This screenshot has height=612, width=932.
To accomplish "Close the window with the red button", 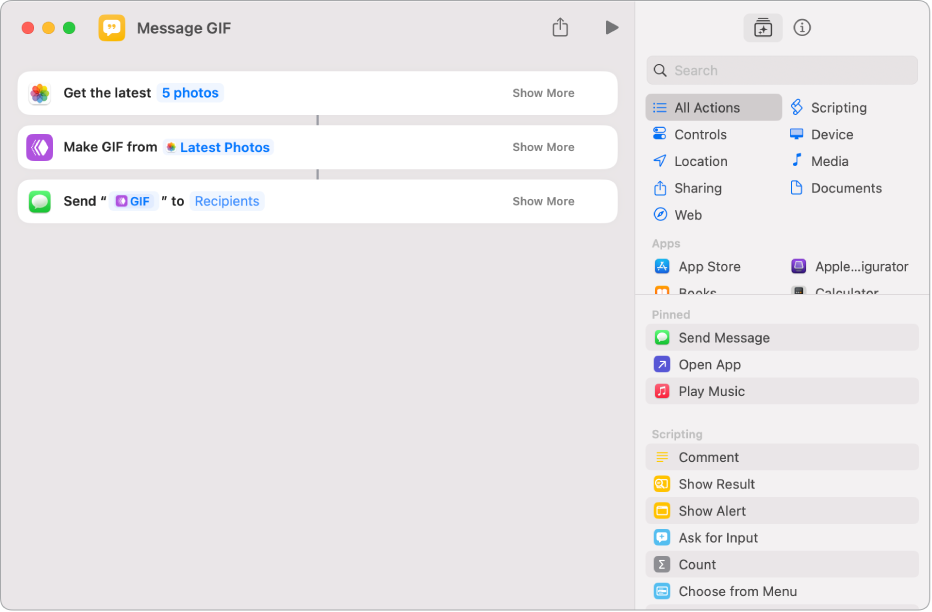I will pyautogui.click(x=28, y=28).
